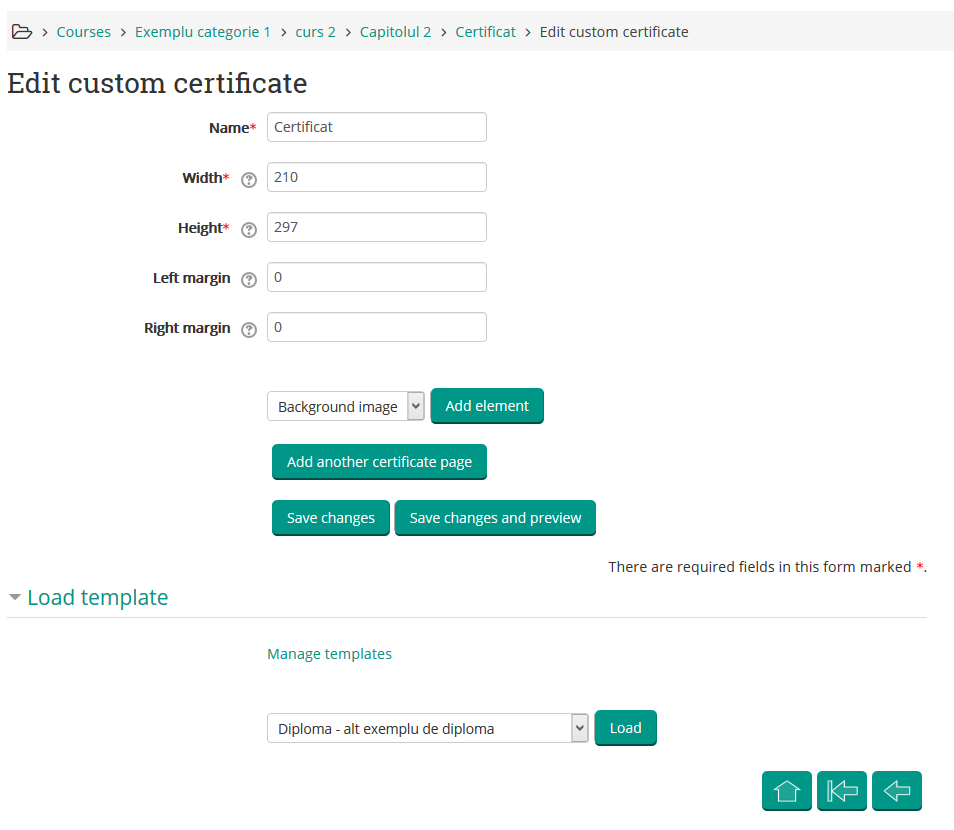Open Capitolul 2 from the breadcrumb
This screenshot has width=954, height=830.
395,31
